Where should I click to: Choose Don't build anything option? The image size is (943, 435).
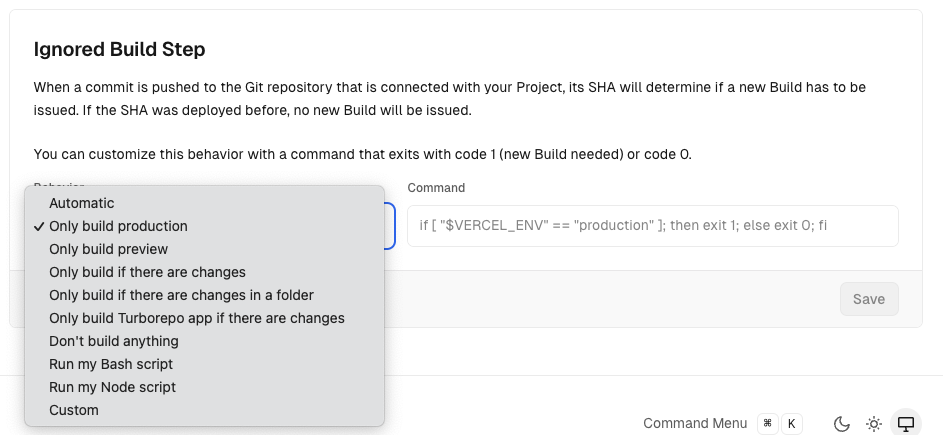coord(114,341)
